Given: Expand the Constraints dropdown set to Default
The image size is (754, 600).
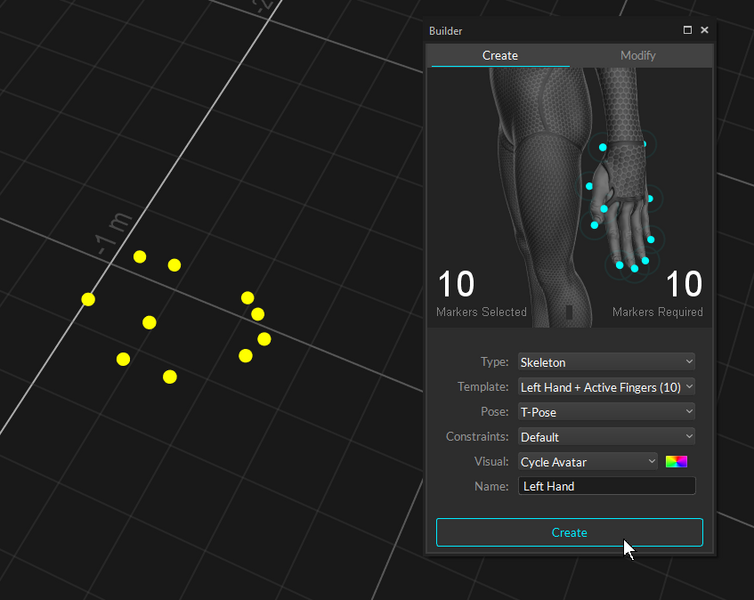Looking at the screenshot, I should (x=606, y=437).
